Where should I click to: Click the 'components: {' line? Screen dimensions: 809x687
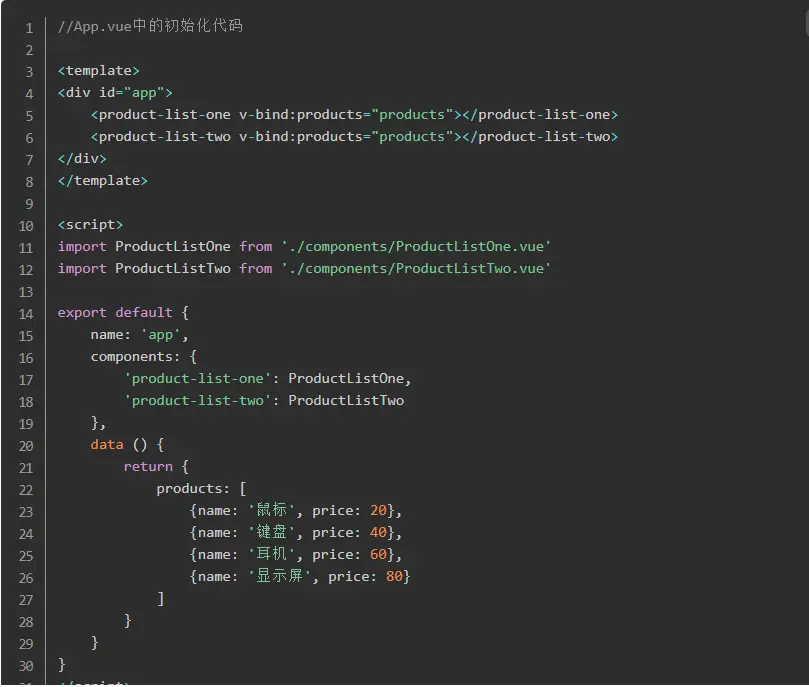[144, 356]
